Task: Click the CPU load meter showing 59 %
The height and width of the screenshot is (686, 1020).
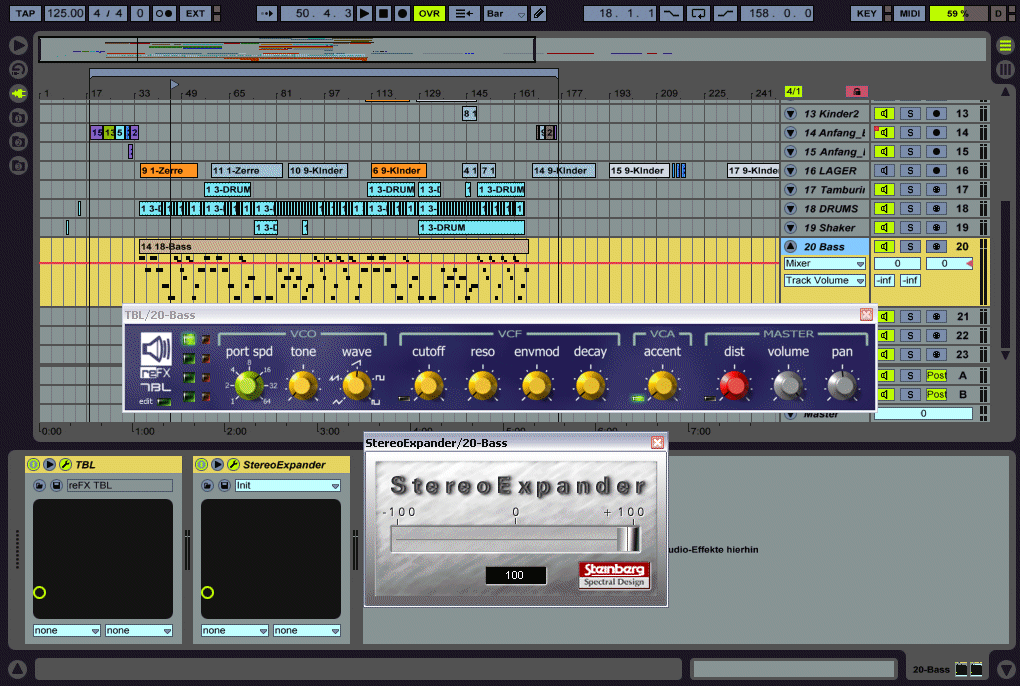Action: (x=958, y=13)
